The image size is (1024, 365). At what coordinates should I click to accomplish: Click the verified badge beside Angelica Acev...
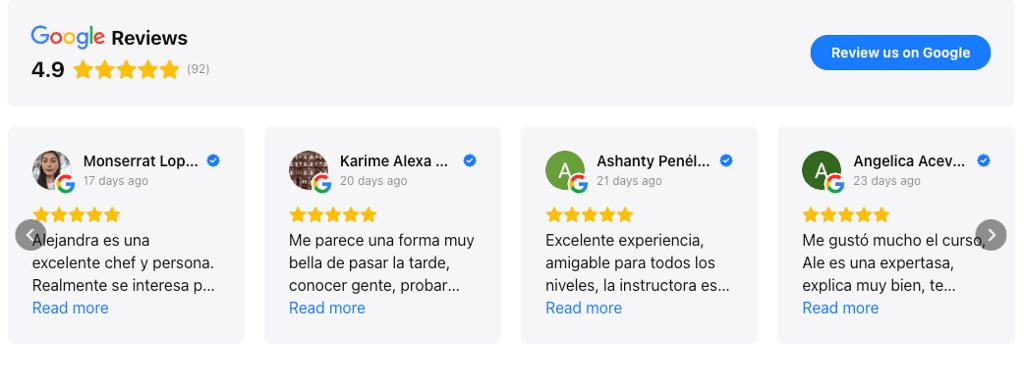pyautogui.click(x=984, y=160)
